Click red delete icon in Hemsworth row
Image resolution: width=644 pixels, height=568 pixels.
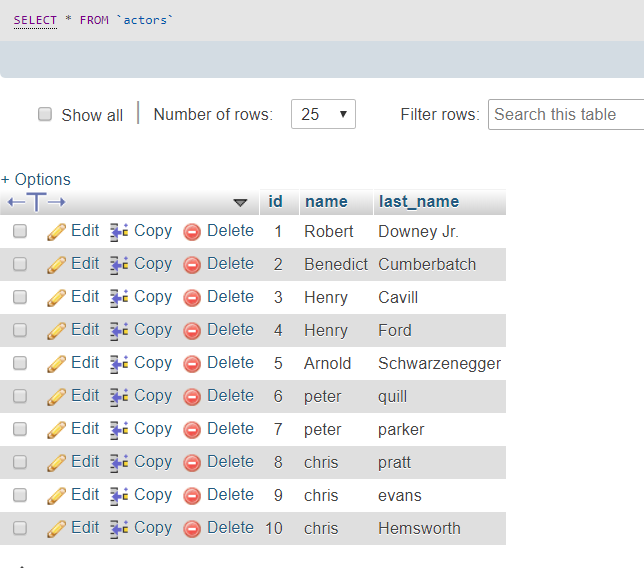click(192, 529)
